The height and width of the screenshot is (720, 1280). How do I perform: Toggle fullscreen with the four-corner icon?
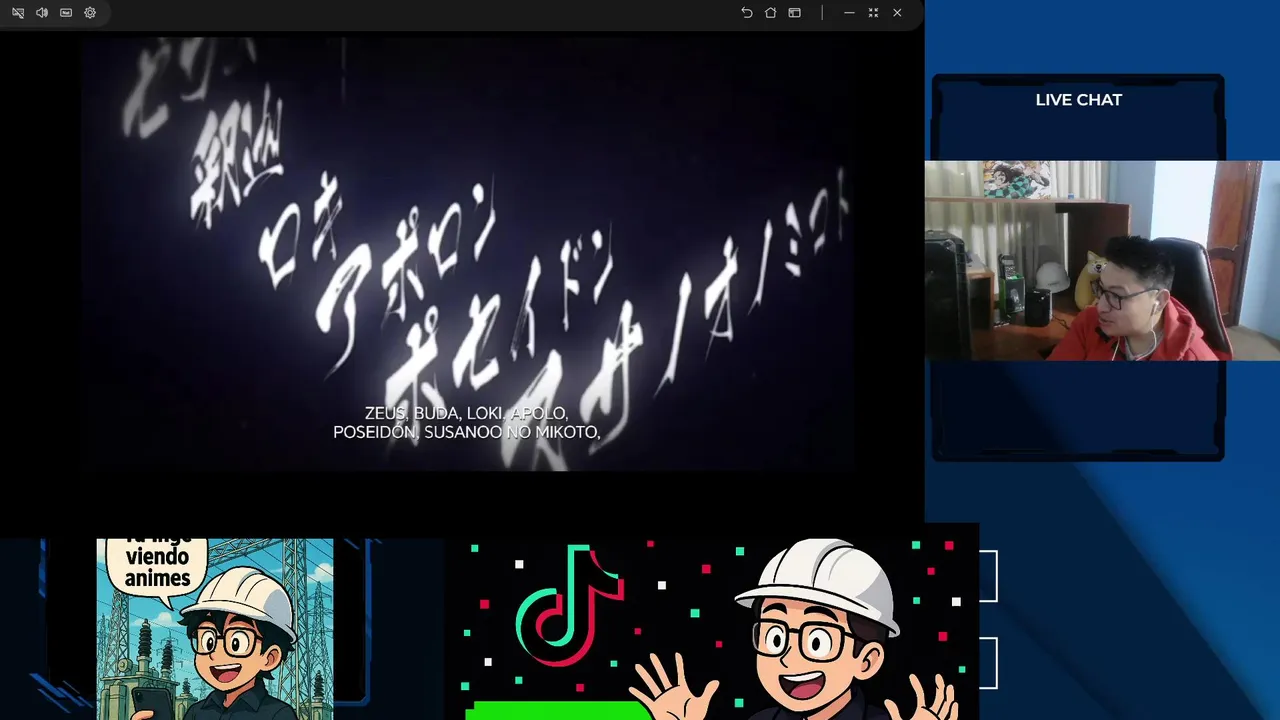(x=873, y=13)
